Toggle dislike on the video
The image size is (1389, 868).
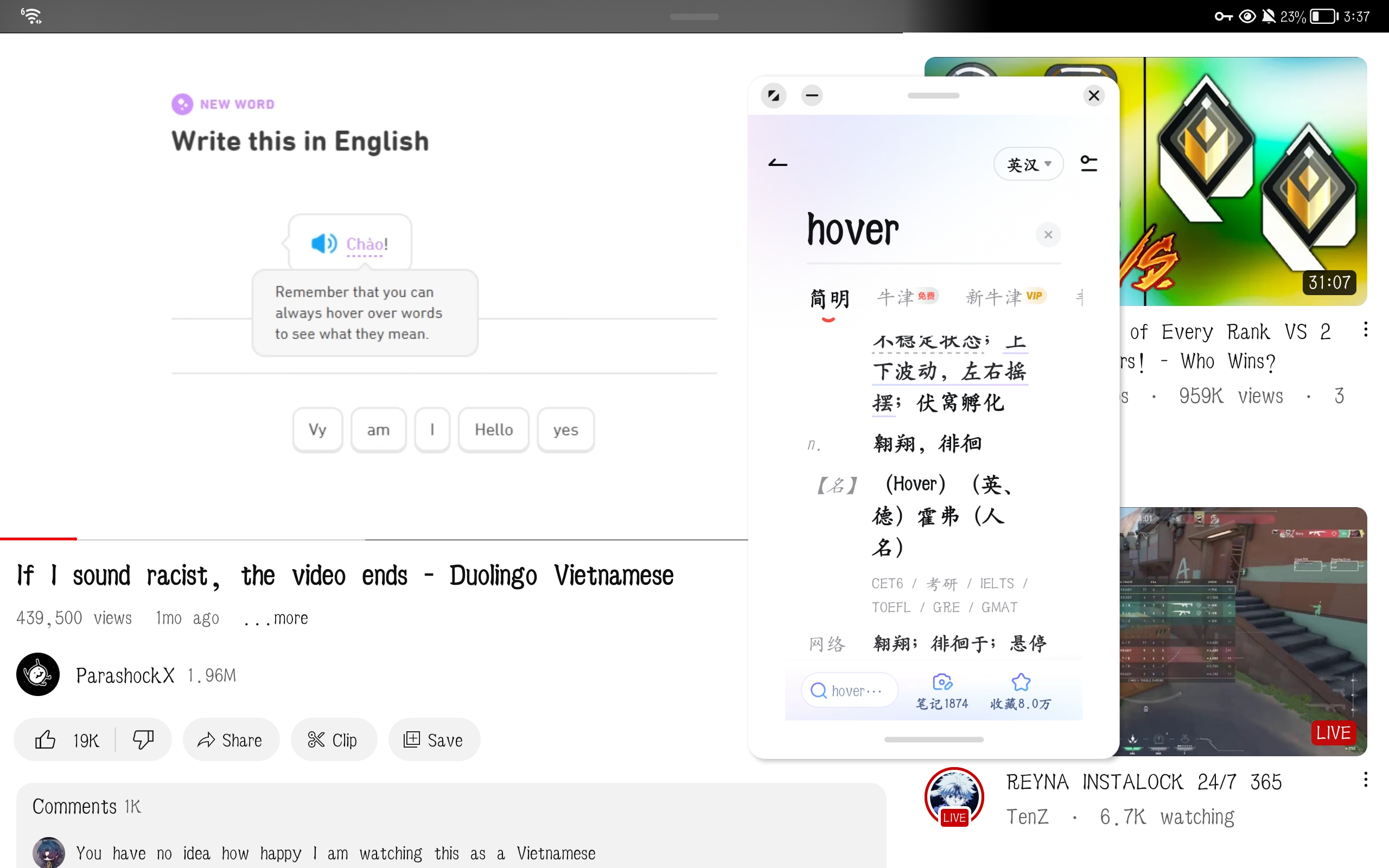(143, 739)
